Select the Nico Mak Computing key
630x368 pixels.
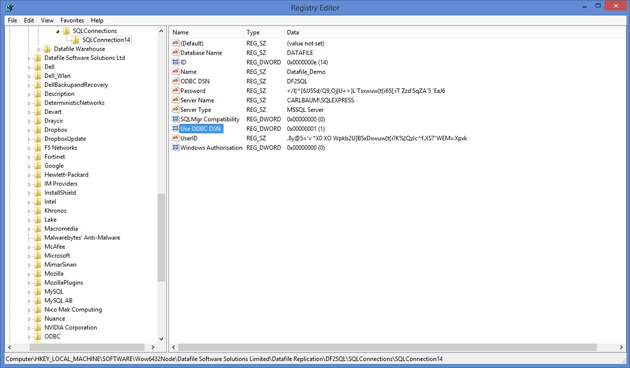coord(73,310)
